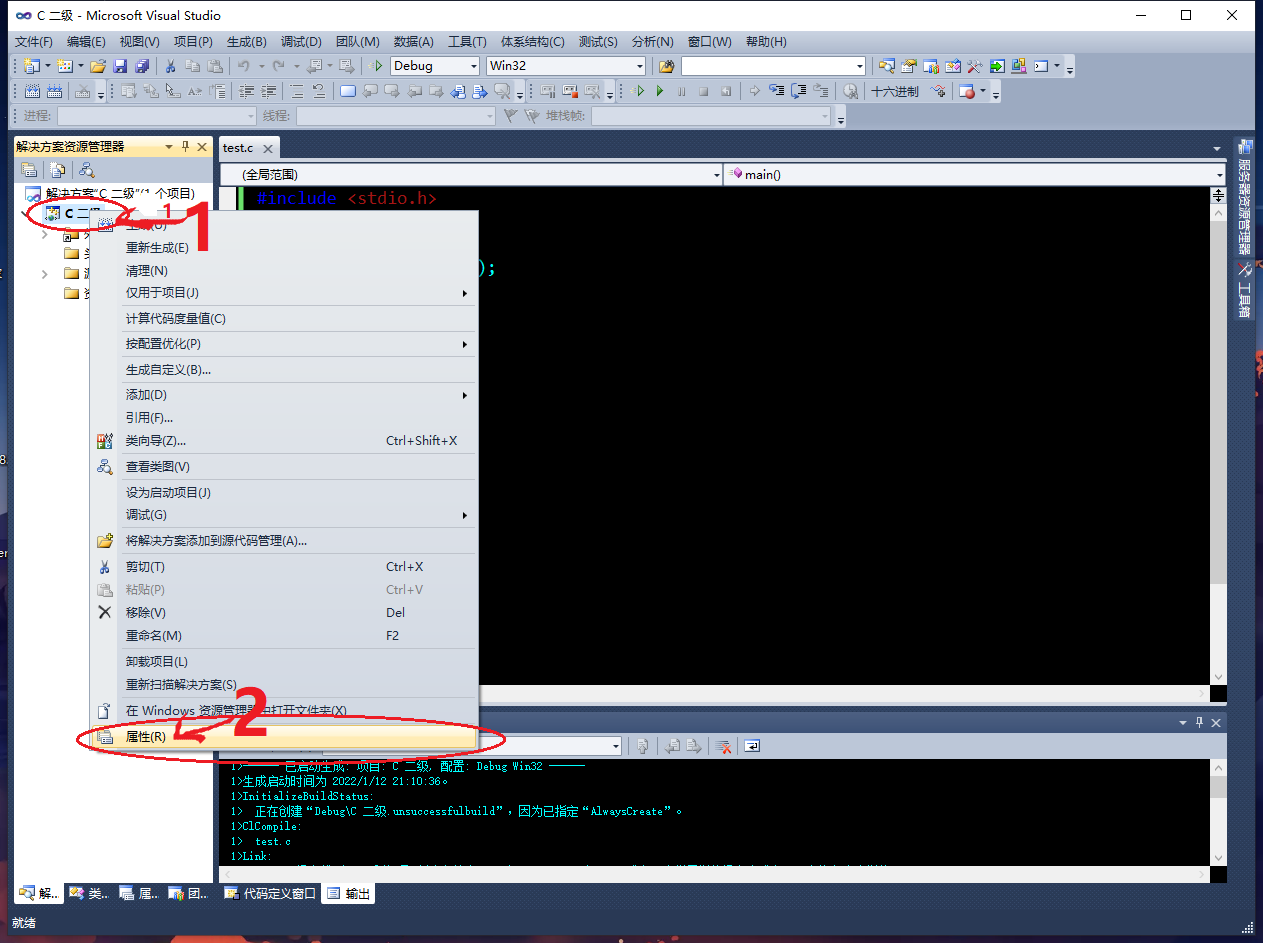Cut selection with scissors icon
Image resolution: width=1263 pixels, height=943 pixels.
pyautogui.click(x=170, y=66)
